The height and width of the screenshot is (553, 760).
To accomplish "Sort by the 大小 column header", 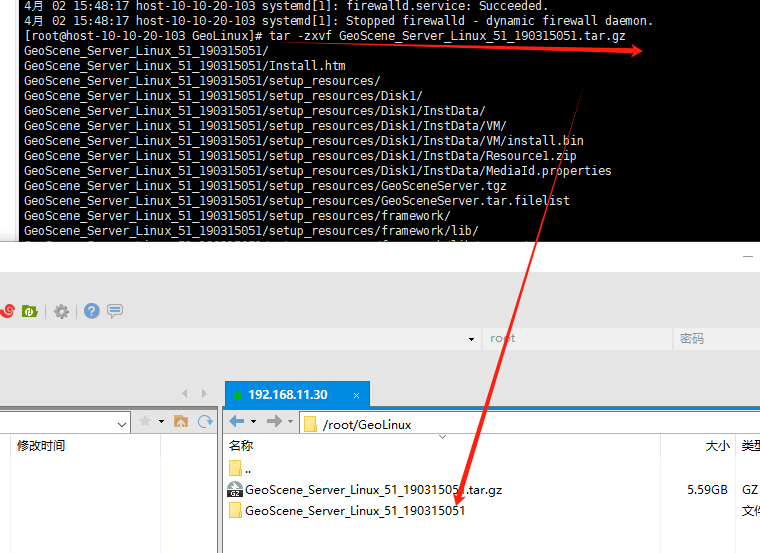I will [698, 445].
